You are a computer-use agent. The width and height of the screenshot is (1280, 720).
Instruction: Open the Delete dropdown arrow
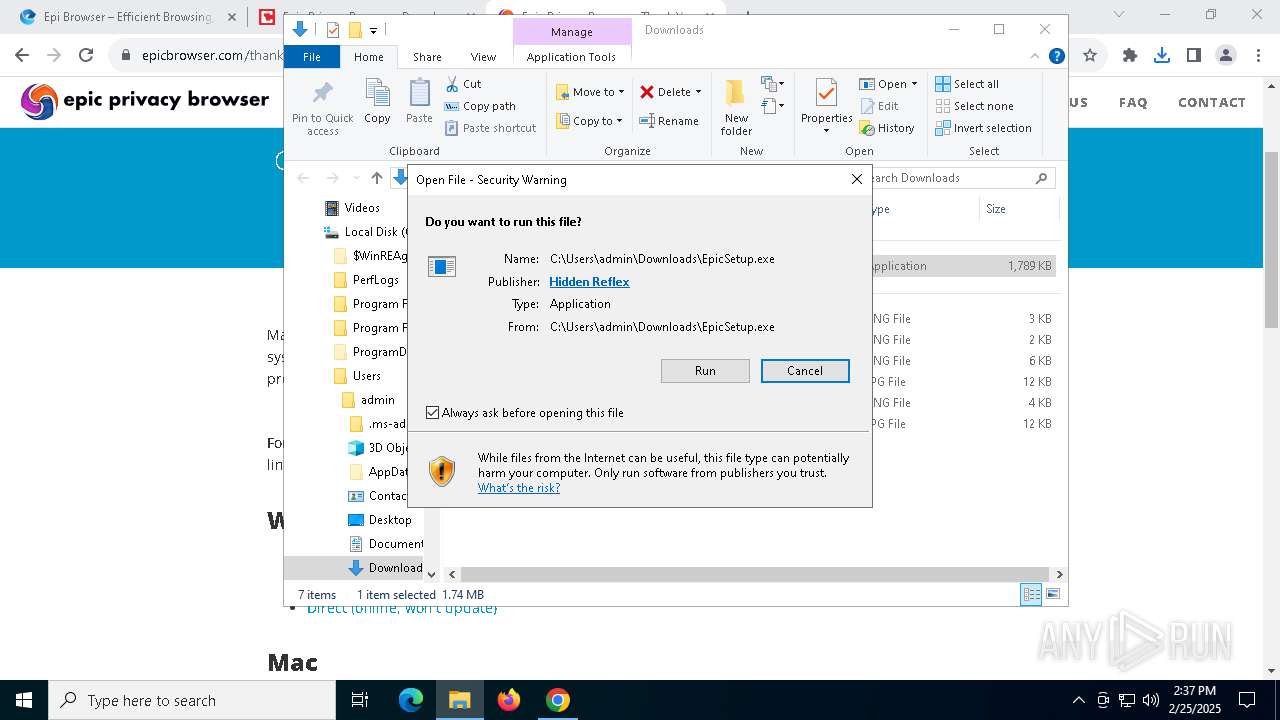pyautogui.click(x=698, y=92)
